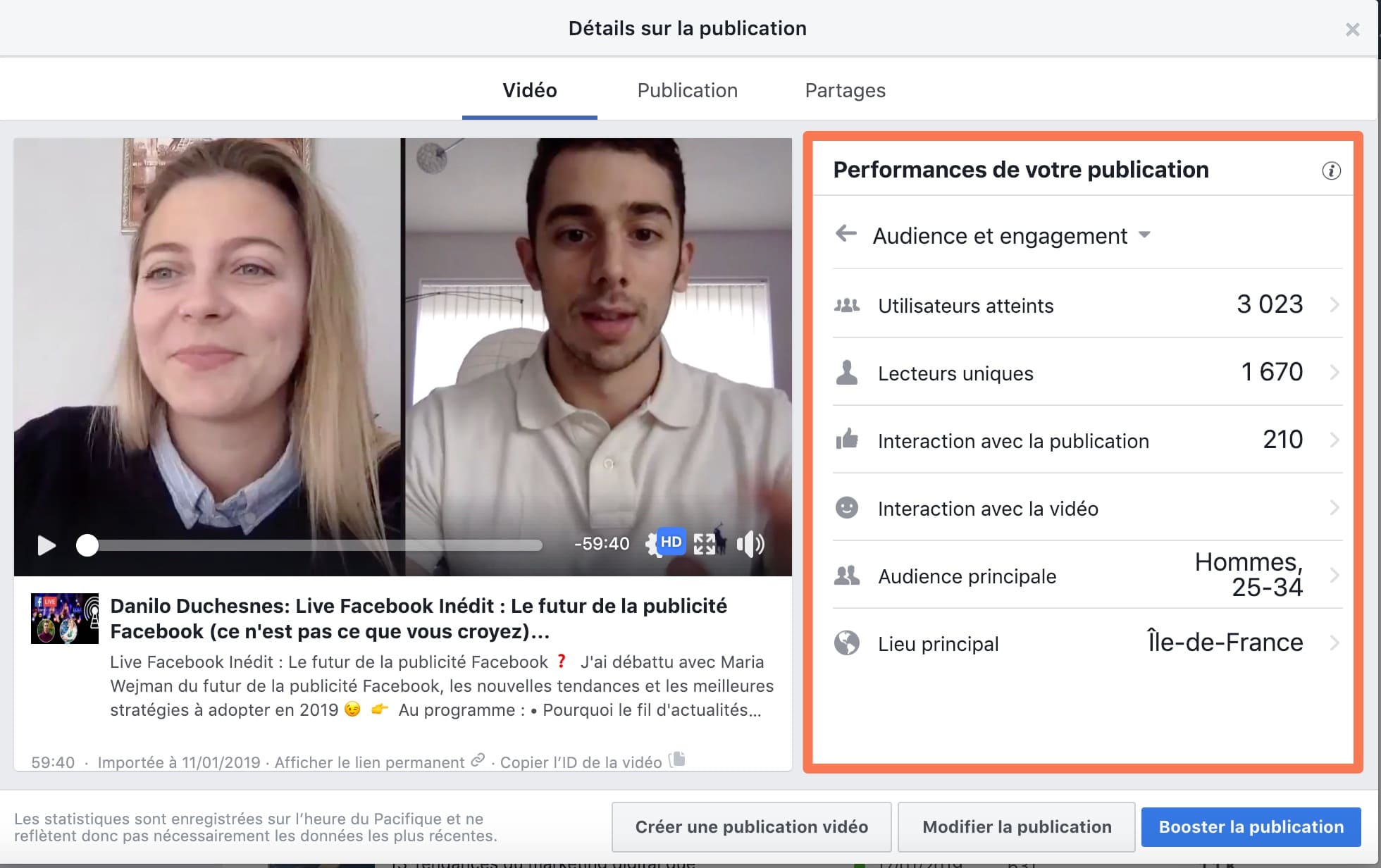This screenshot has width=1381, height=868.
Task: Click the Danilo Duchesnes video title
Action: (x=419, y=619)
